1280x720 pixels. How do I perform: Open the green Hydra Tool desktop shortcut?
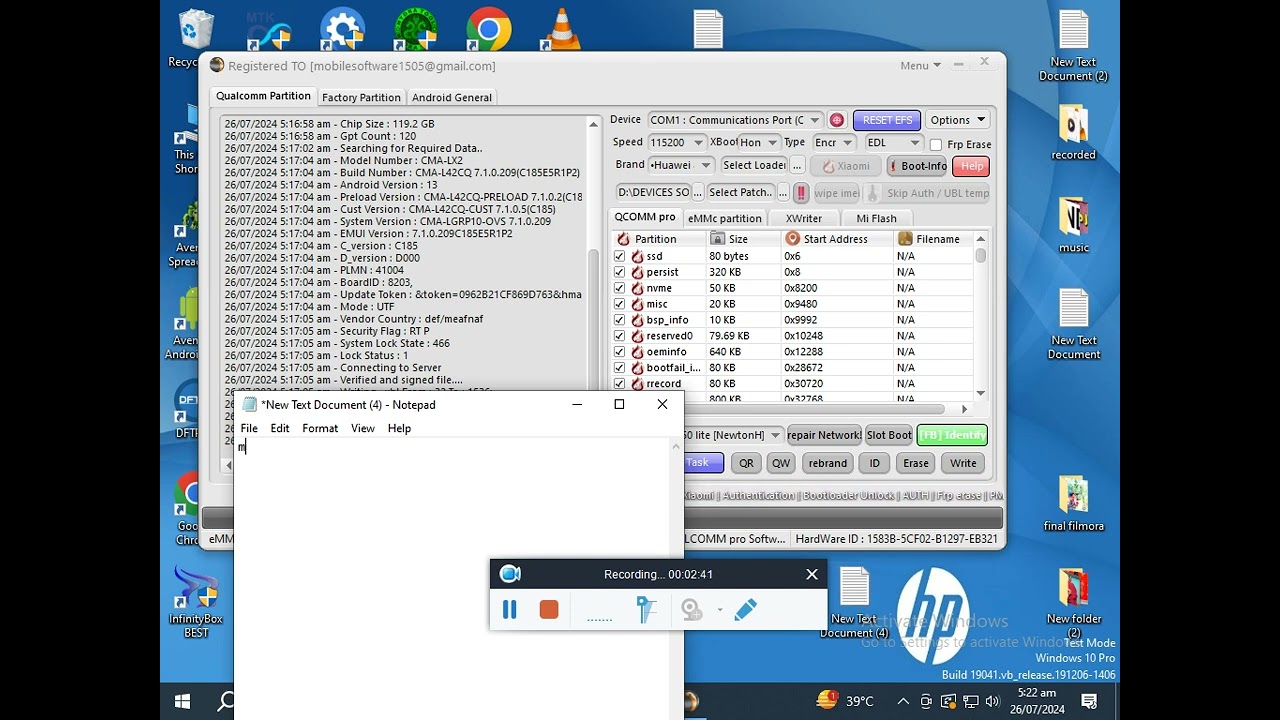click(414, 30)
